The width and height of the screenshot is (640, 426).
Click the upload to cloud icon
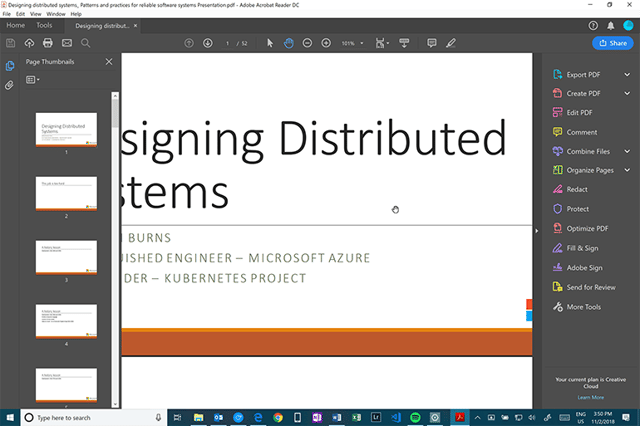(x=29, y=43)
